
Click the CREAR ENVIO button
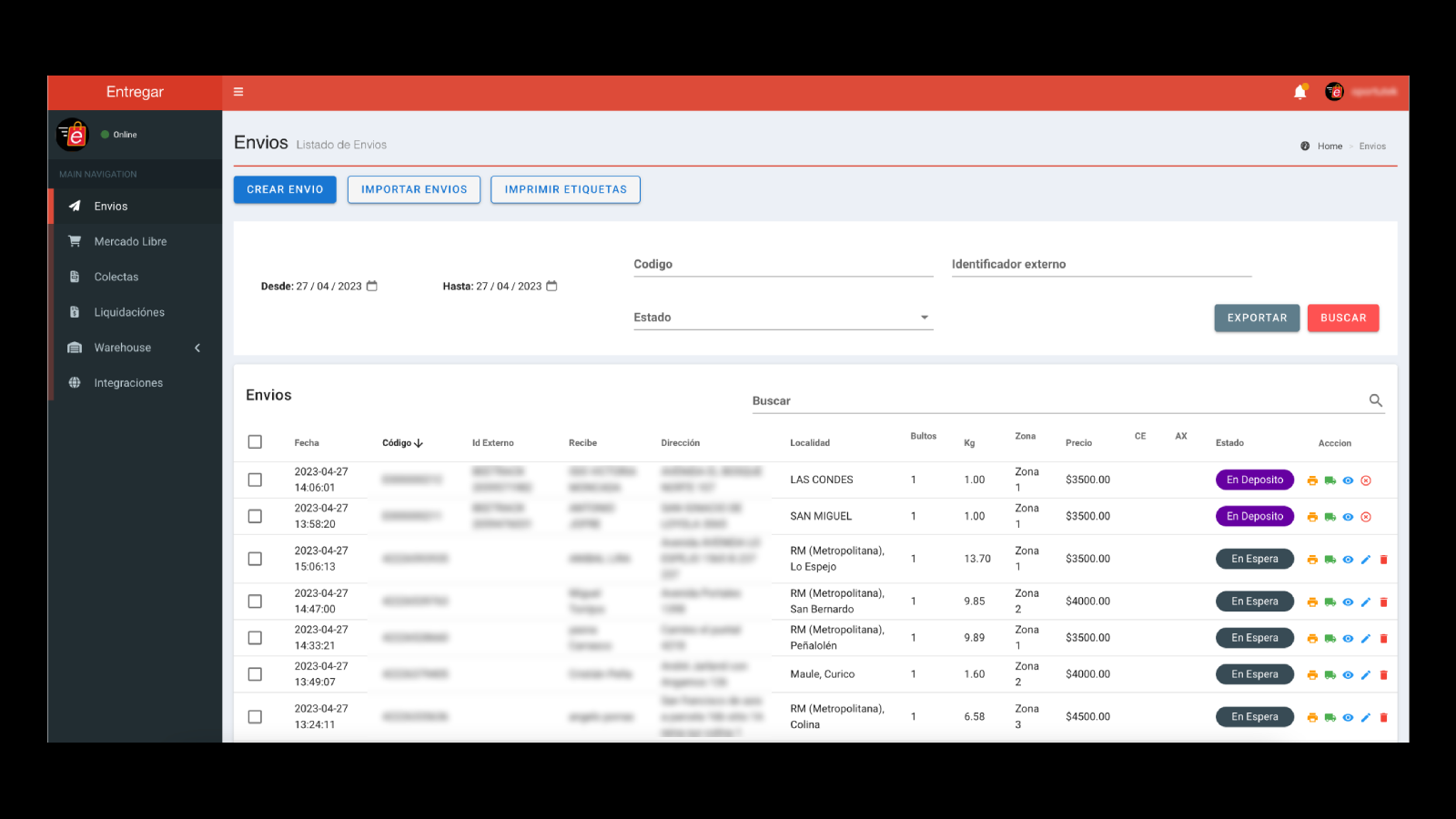point(285,189)
